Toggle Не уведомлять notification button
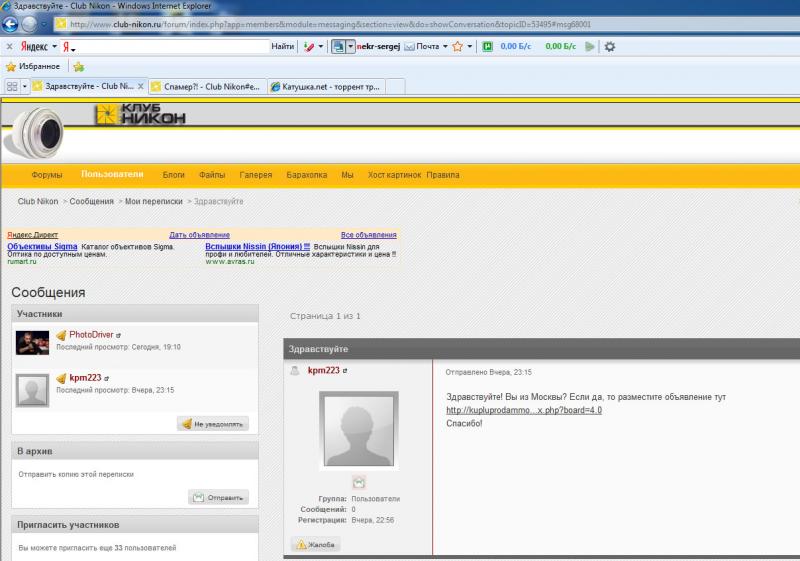Image resolution: width=800 pixels, height=561 pixels. click(213, 424)
